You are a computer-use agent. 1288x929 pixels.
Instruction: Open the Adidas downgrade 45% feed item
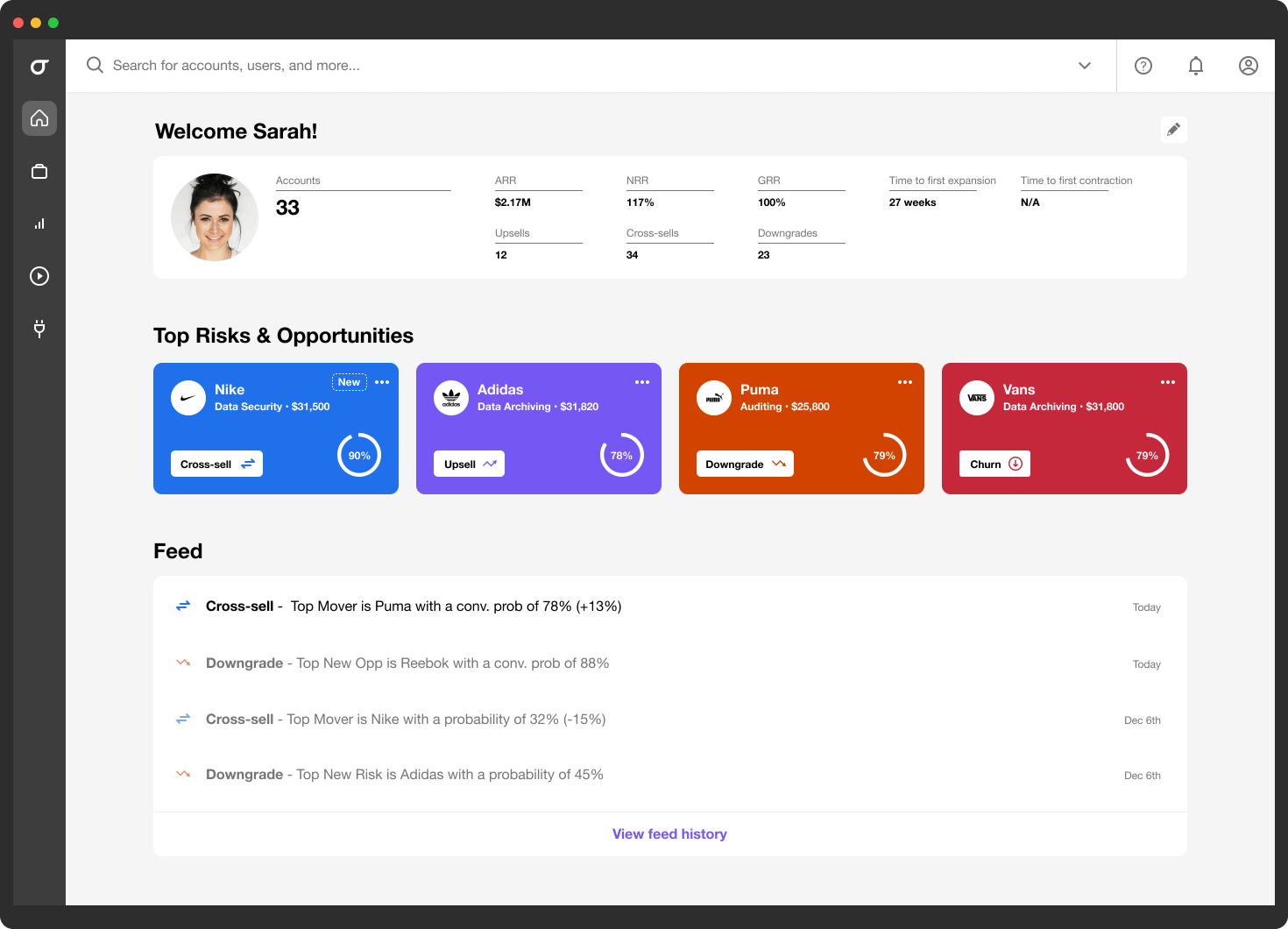pyautogui.click(x=670, y=775)
